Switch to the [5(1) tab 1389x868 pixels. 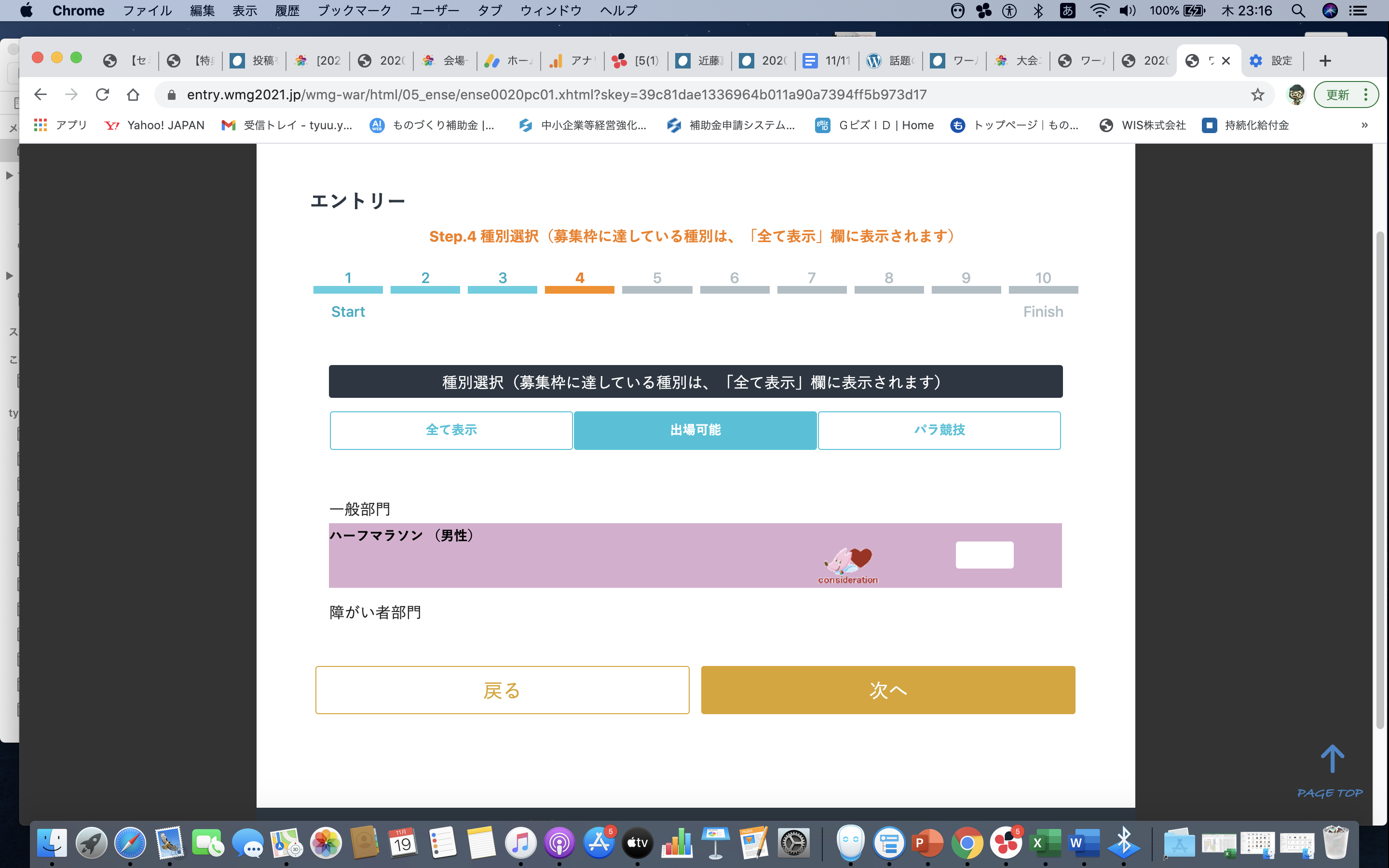636,61
